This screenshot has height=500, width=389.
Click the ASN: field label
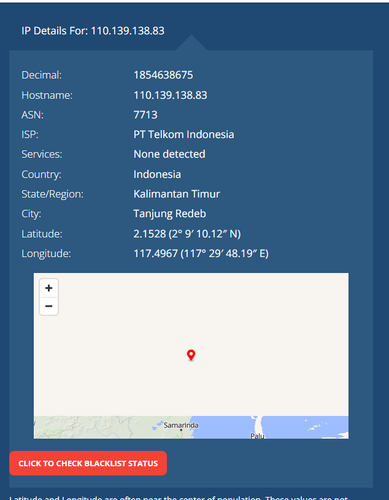(33, 115)
